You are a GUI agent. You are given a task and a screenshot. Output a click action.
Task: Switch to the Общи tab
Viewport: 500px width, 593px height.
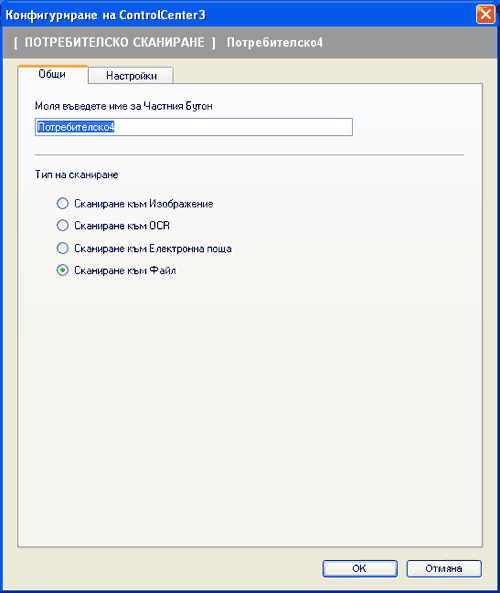pyautogui.click(x=53, y=74)
